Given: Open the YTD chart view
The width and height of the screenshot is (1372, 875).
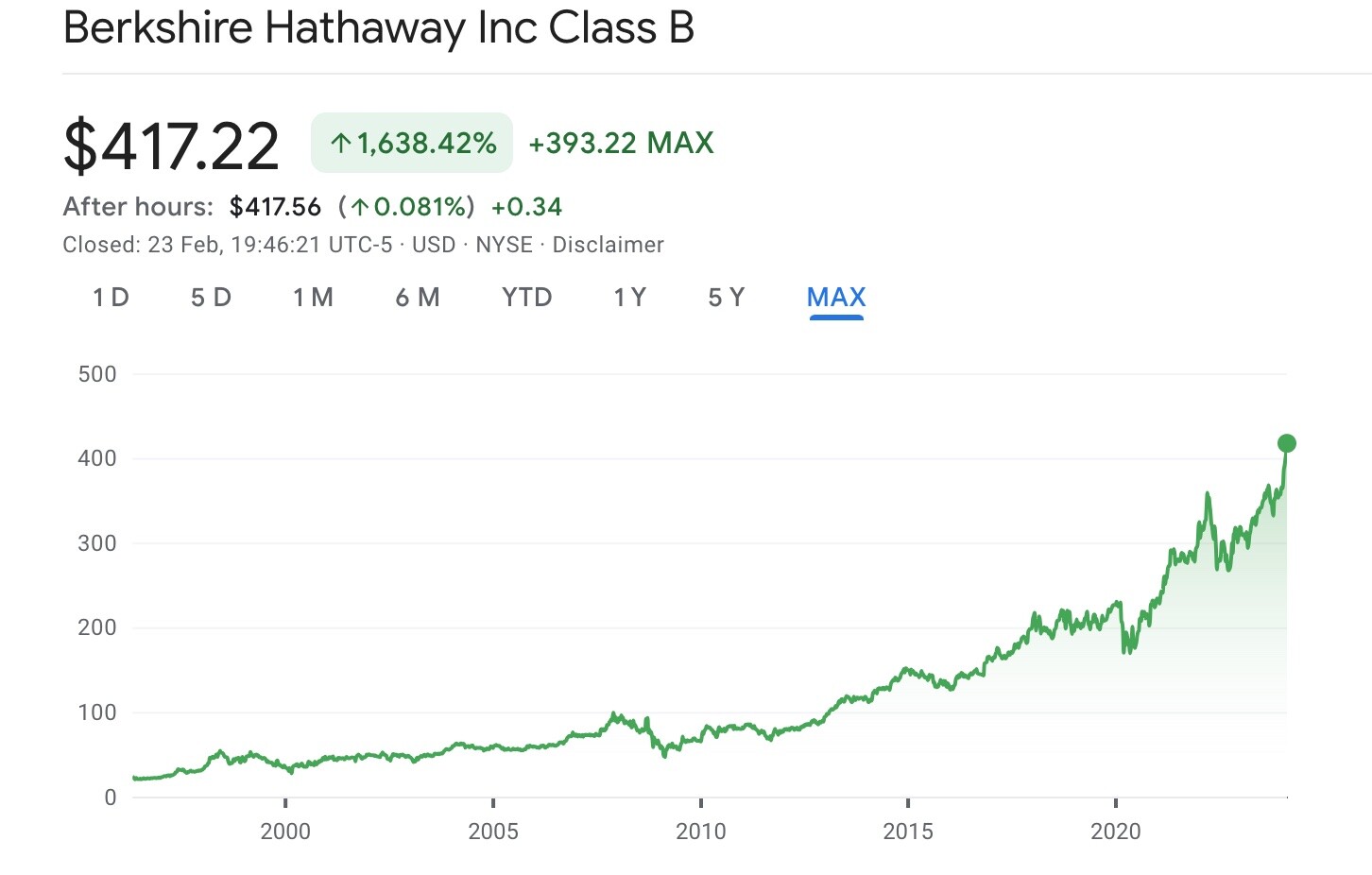Looking at the screenshot, I should click(526, 297).
